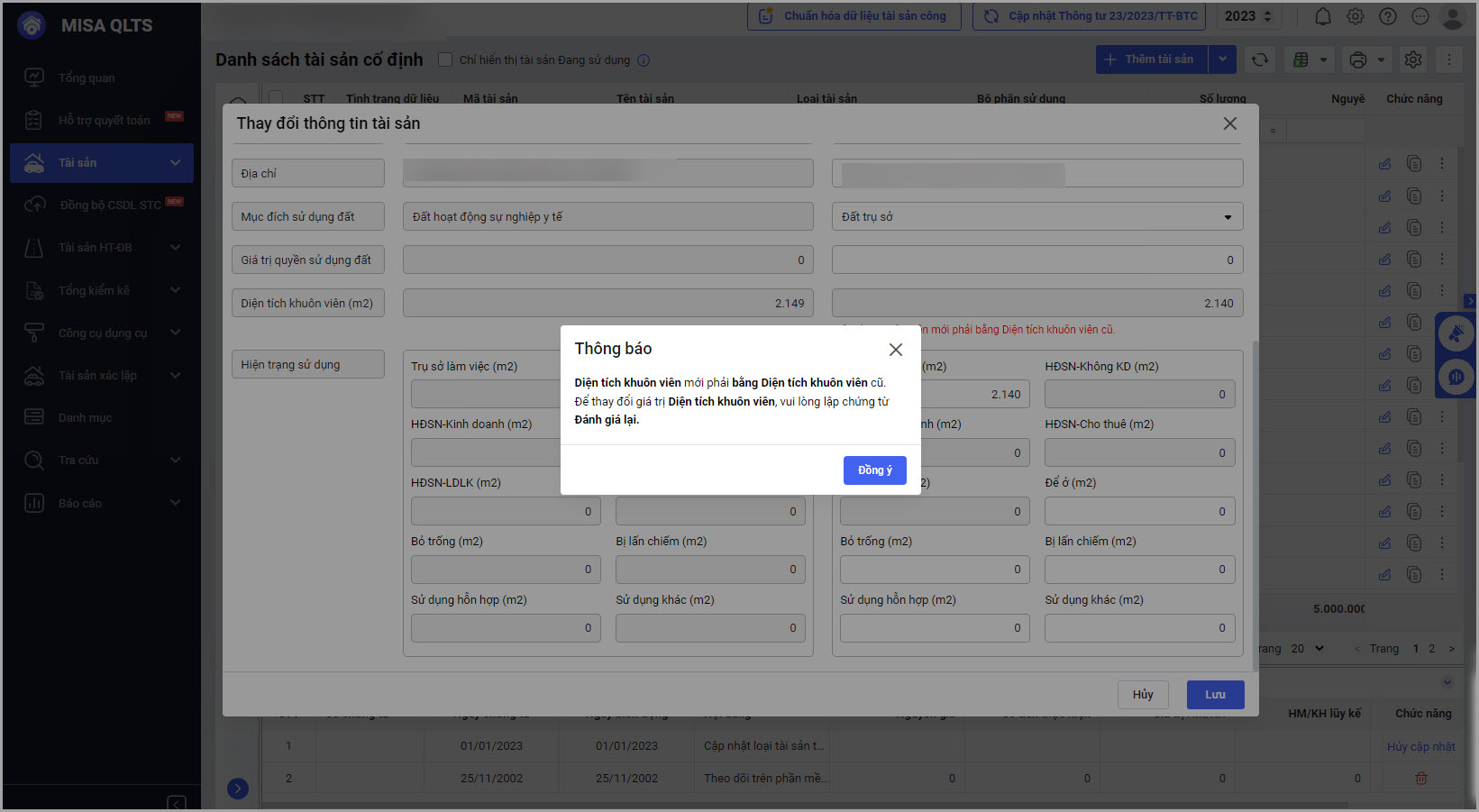Click the new Diện tích khuôn viên field
Viewport: 1479px width, 812px height.
(1036, 303)
